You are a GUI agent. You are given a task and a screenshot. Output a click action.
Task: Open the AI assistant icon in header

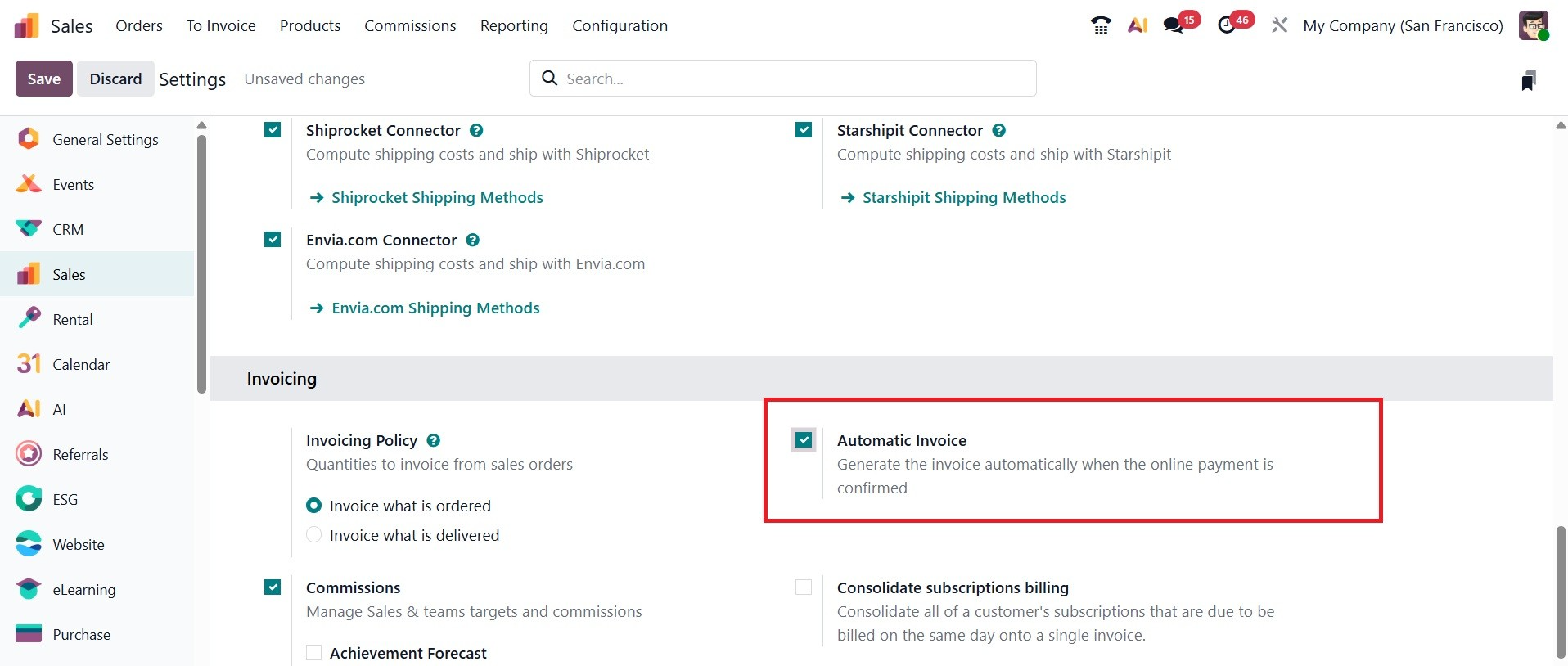1138,25
